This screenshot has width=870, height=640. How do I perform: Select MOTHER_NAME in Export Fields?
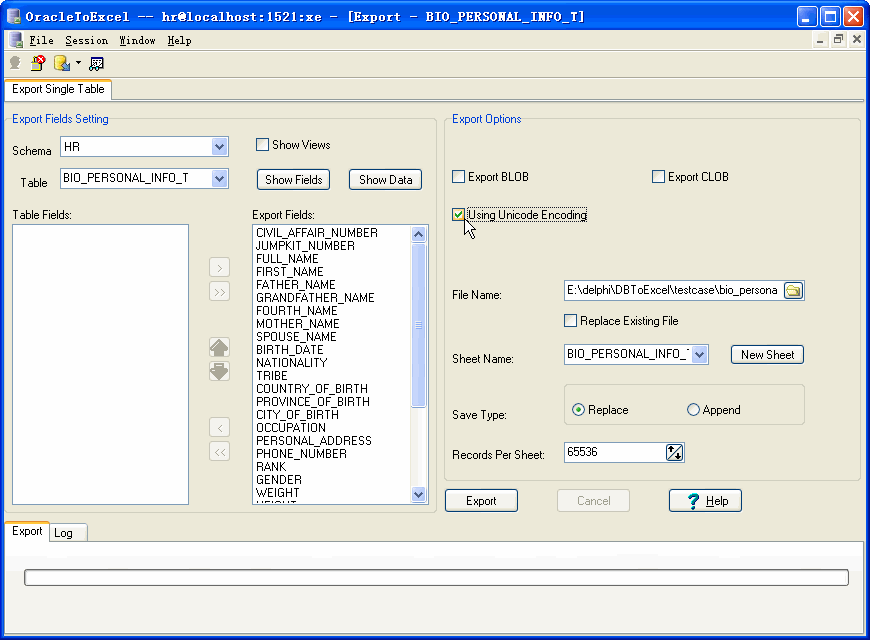pyautogui.click(x=297, y=324)
